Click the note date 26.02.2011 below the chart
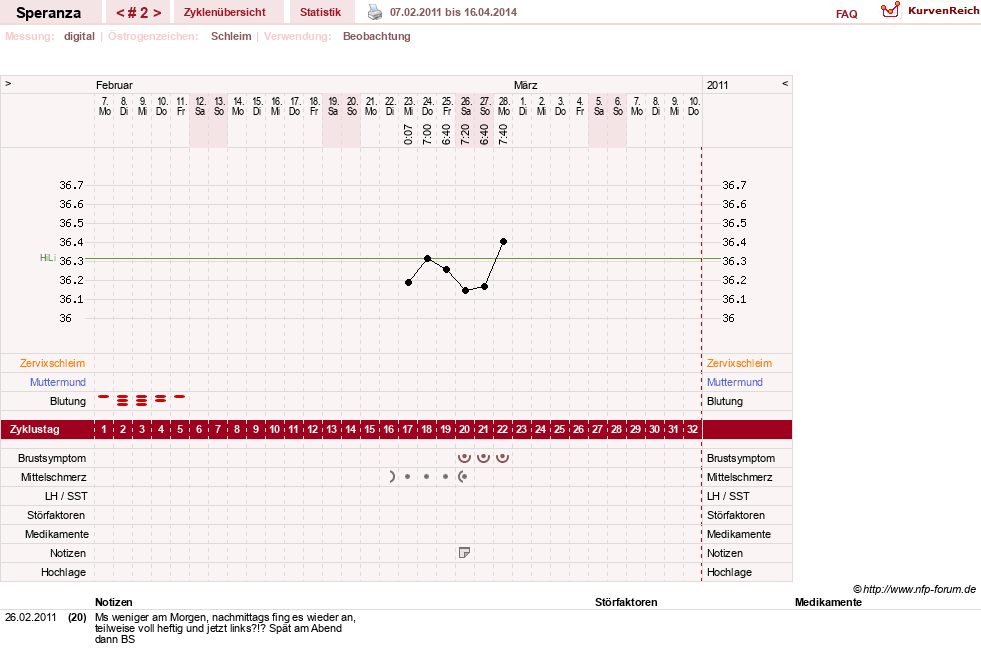Viewport: 981px width, 670px height. point(31,617)
